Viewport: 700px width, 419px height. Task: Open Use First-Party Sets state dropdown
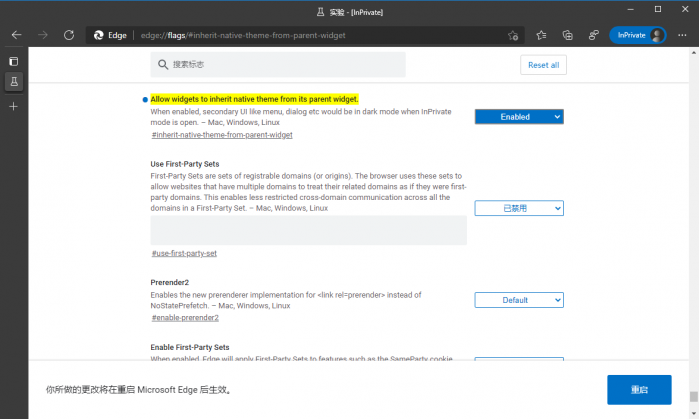[518, 209]
